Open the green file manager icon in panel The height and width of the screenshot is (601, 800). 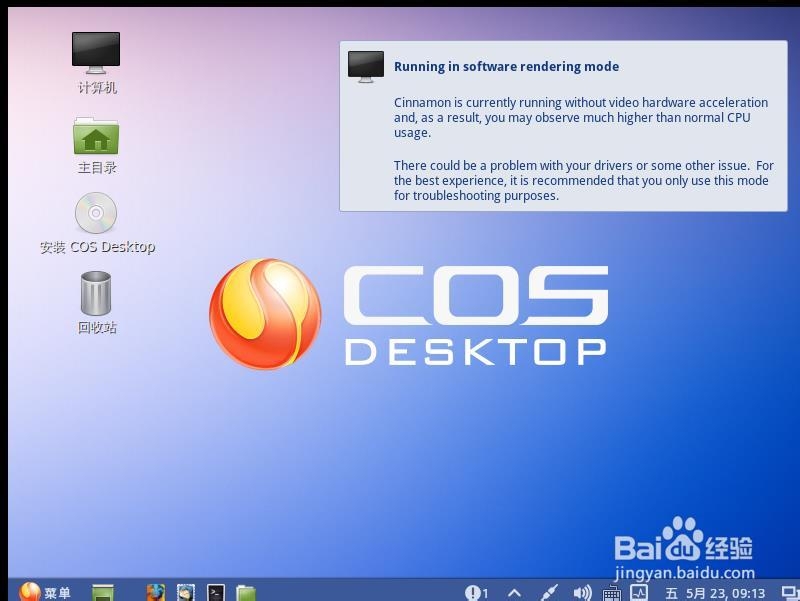coord(246,593)
